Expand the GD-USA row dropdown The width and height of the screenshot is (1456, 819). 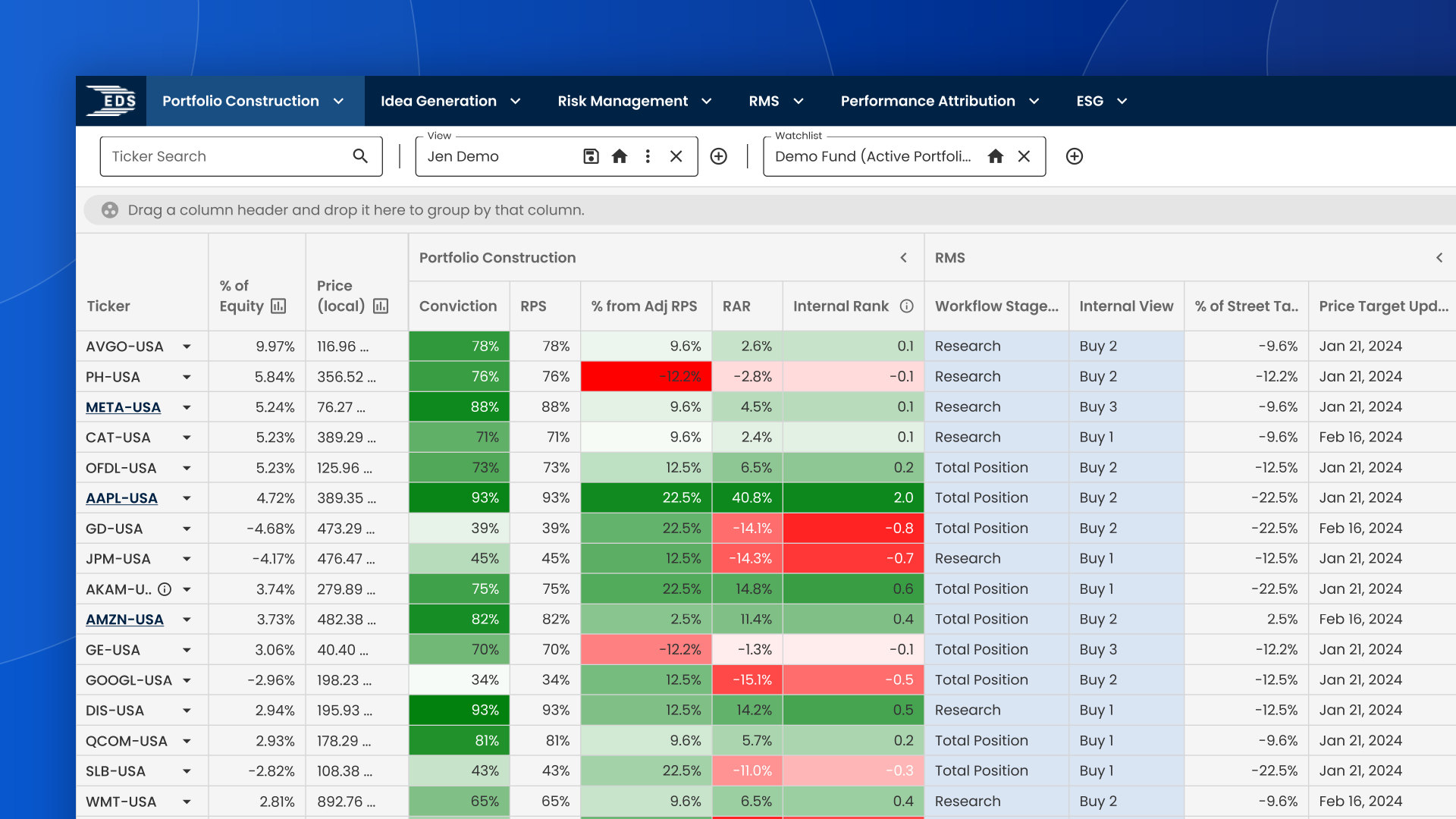[x=187, y=529]
